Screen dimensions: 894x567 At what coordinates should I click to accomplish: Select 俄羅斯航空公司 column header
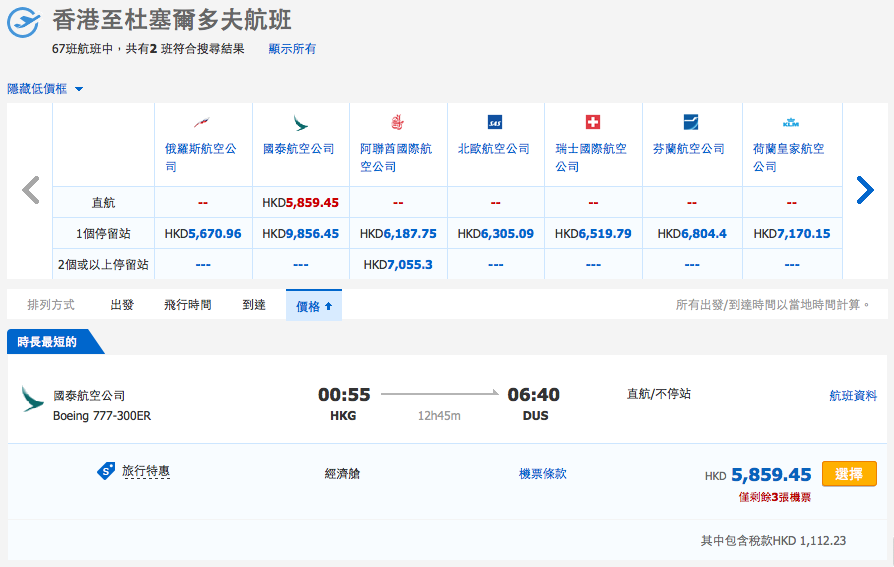coord(201,157)
